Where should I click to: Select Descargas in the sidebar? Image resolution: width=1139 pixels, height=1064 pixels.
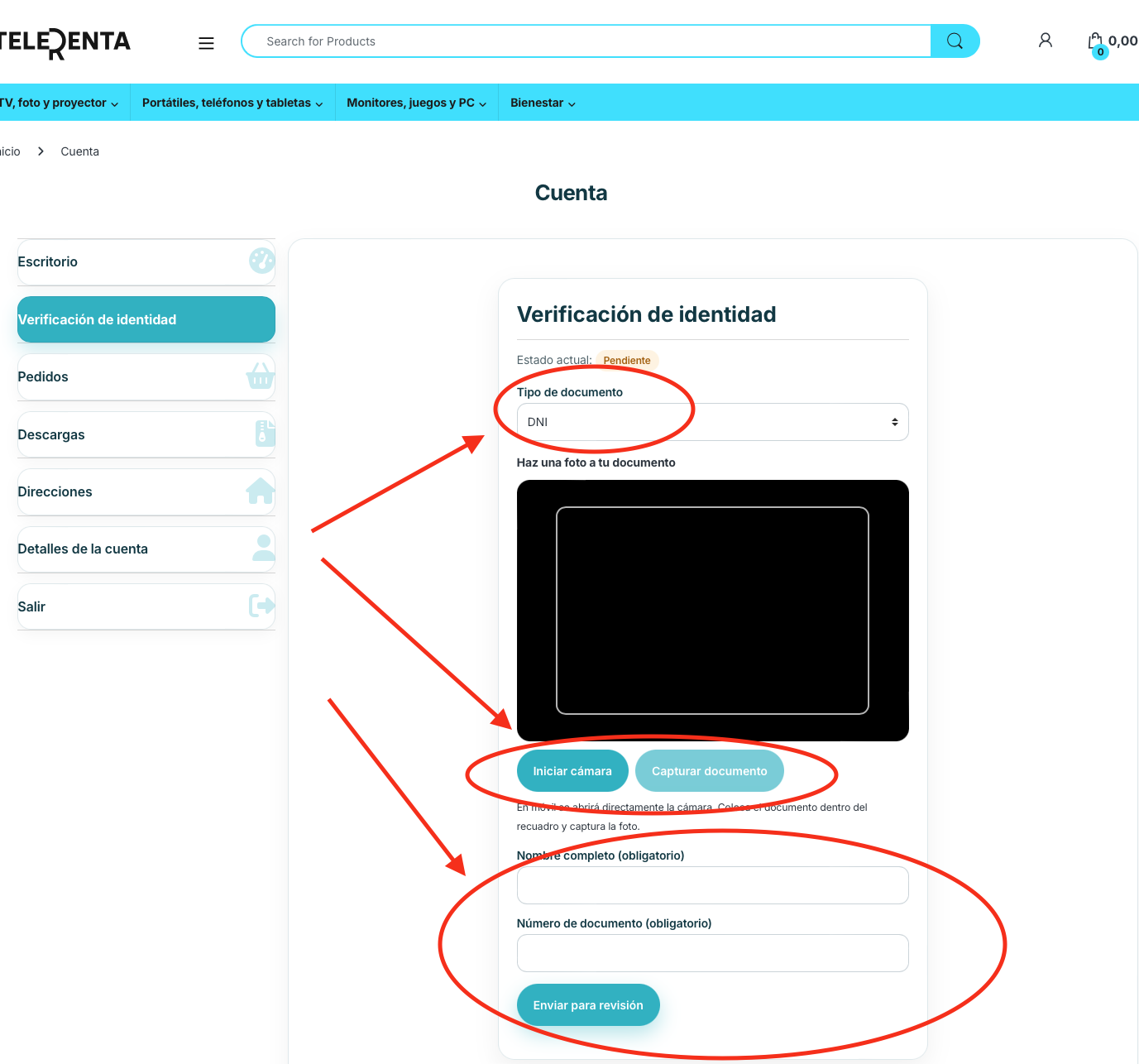point(51,435)
